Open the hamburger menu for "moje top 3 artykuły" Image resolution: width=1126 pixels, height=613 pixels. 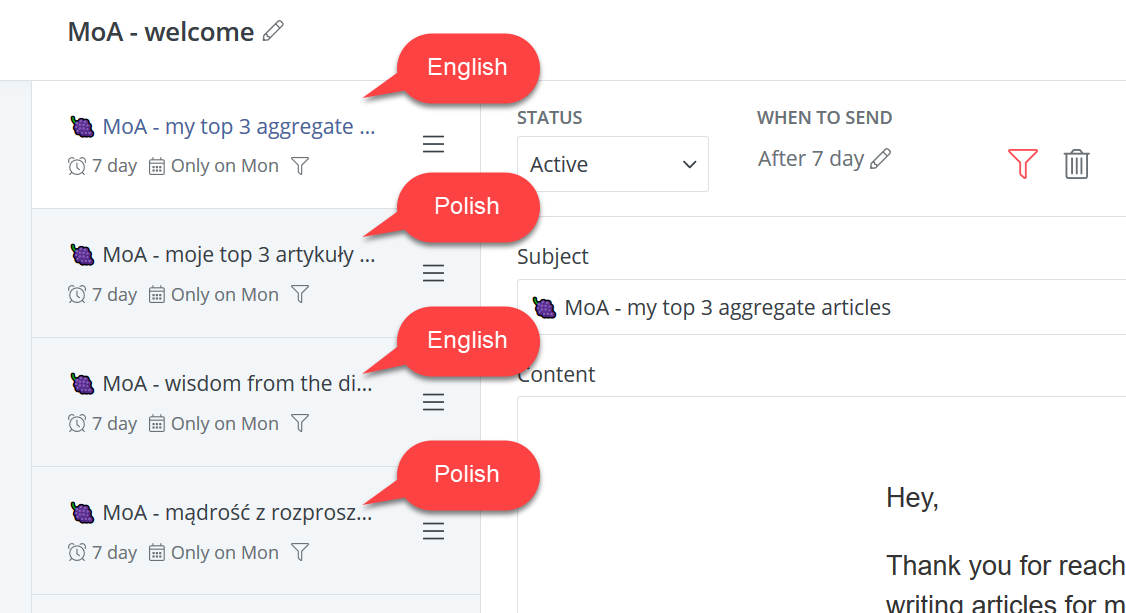pos(434,272)
